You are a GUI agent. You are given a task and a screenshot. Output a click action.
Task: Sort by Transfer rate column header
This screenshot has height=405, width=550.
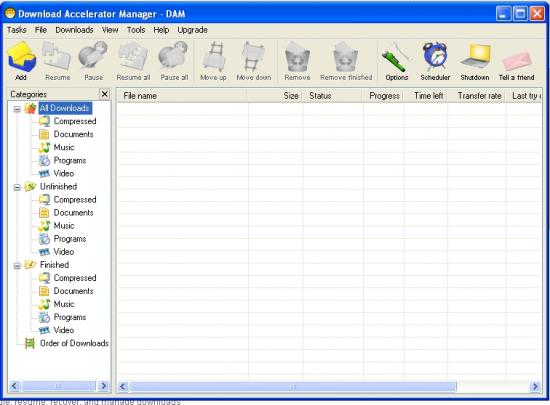pyautogui.click(x=476, y=96)
